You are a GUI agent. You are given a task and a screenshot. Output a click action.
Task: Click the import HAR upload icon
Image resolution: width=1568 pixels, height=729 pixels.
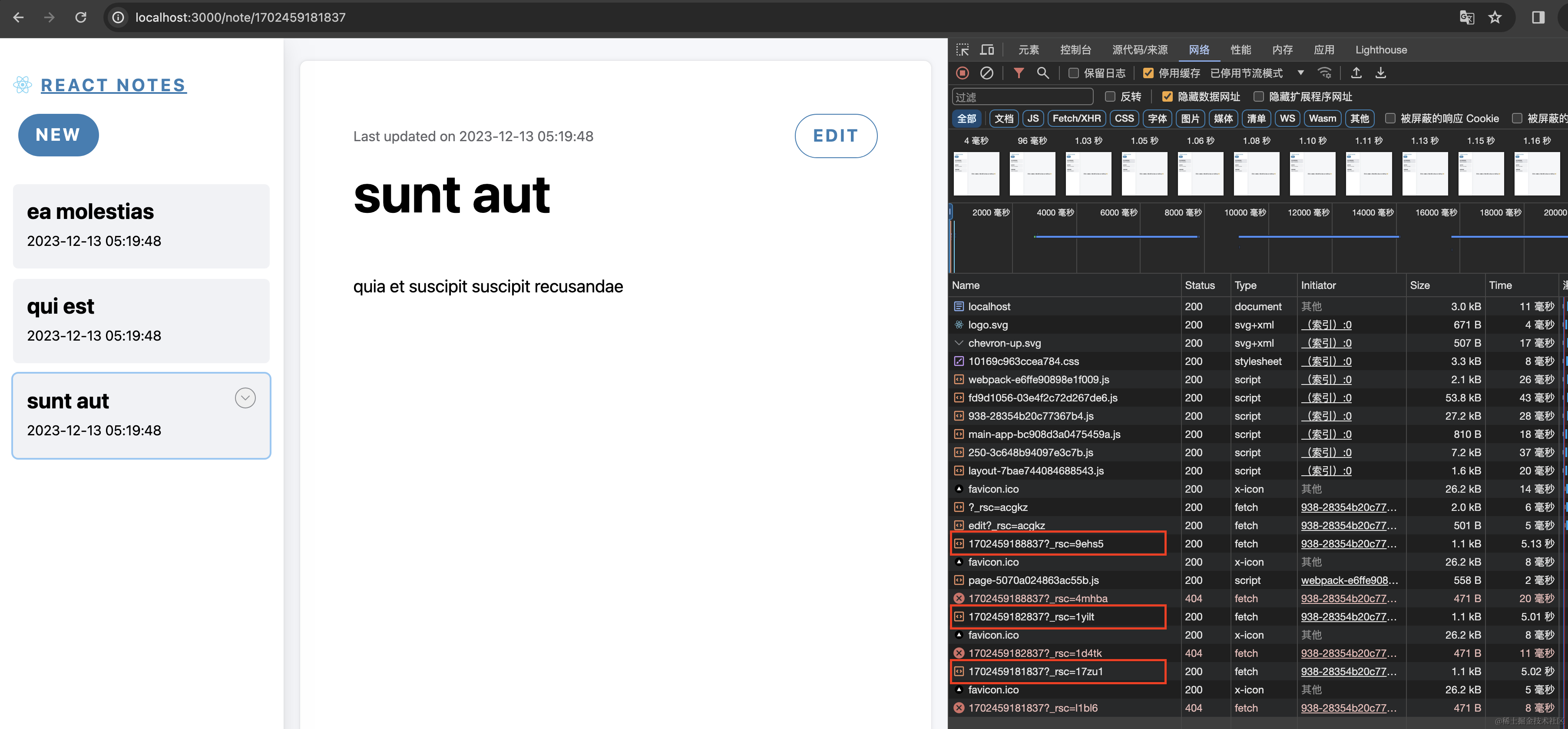[1356, 73]
